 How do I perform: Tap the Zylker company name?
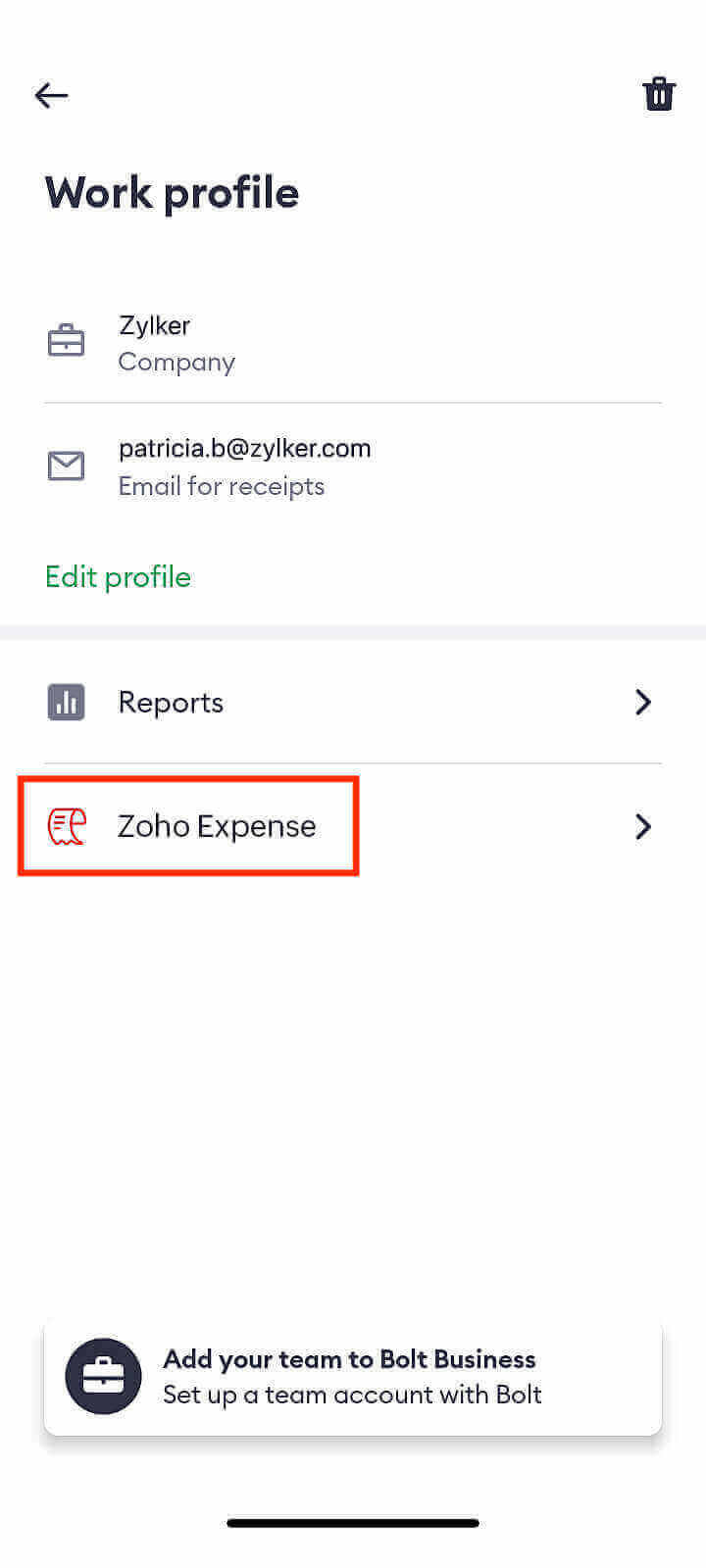coord(154,324)
